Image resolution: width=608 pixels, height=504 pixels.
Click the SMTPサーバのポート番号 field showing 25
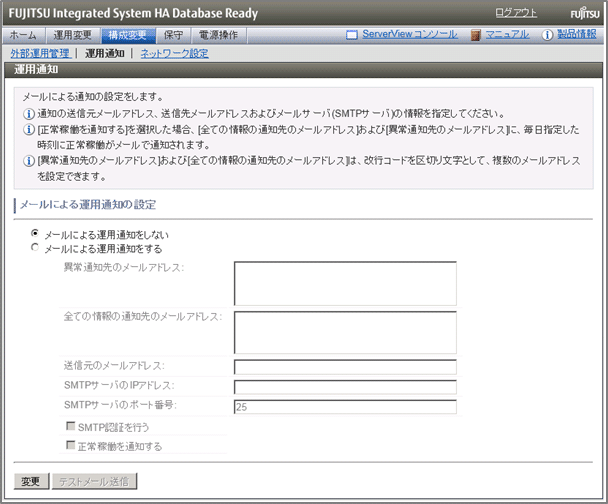(x=345, y=407)
